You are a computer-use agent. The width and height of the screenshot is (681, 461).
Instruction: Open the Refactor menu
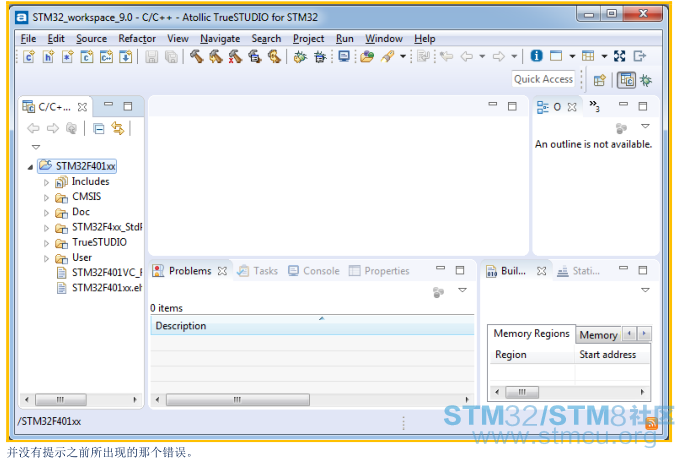point(137,39)
